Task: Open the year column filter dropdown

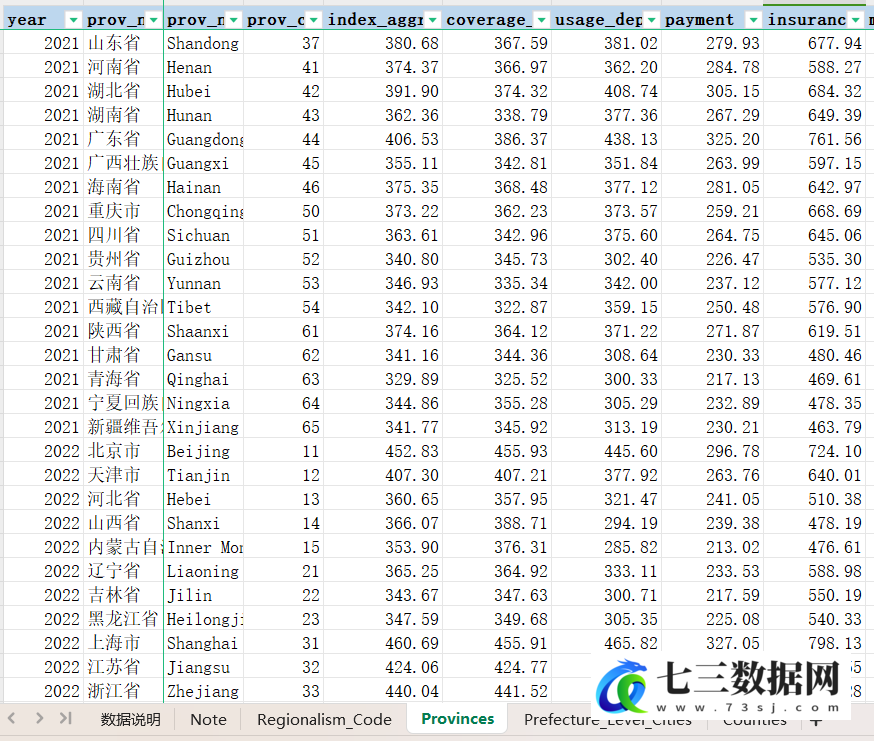Action: click(73, 21)
